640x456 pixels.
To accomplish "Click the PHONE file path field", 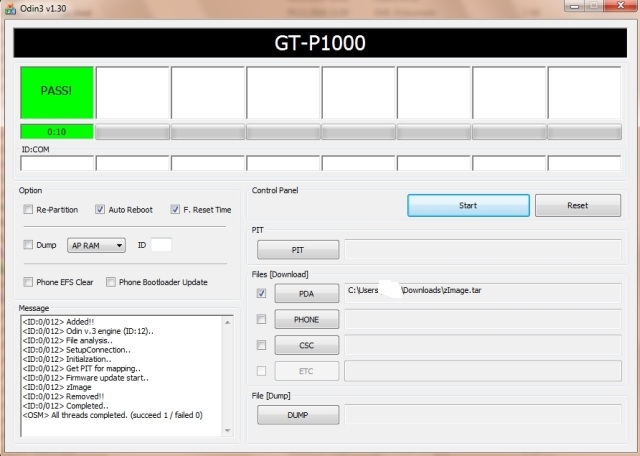I will (483, 319).
